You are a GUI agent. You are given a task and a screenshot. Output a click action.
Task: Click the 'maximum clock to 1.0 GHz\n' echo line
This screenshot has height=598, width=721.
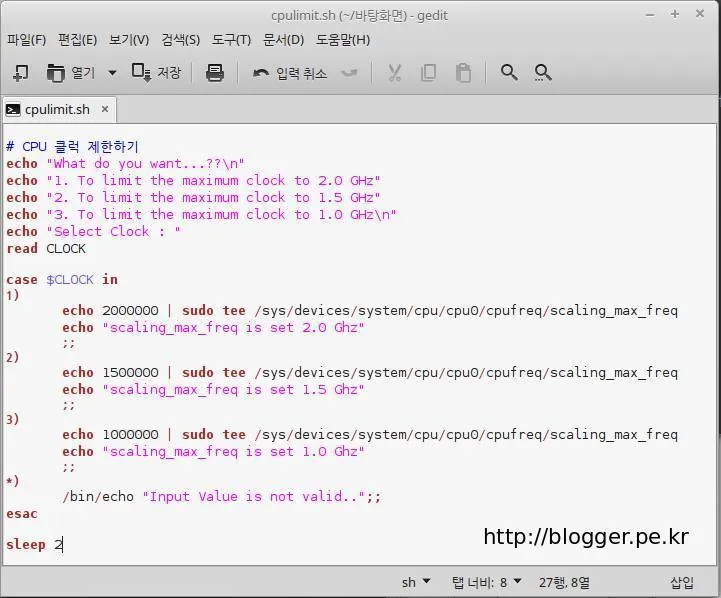201,215
